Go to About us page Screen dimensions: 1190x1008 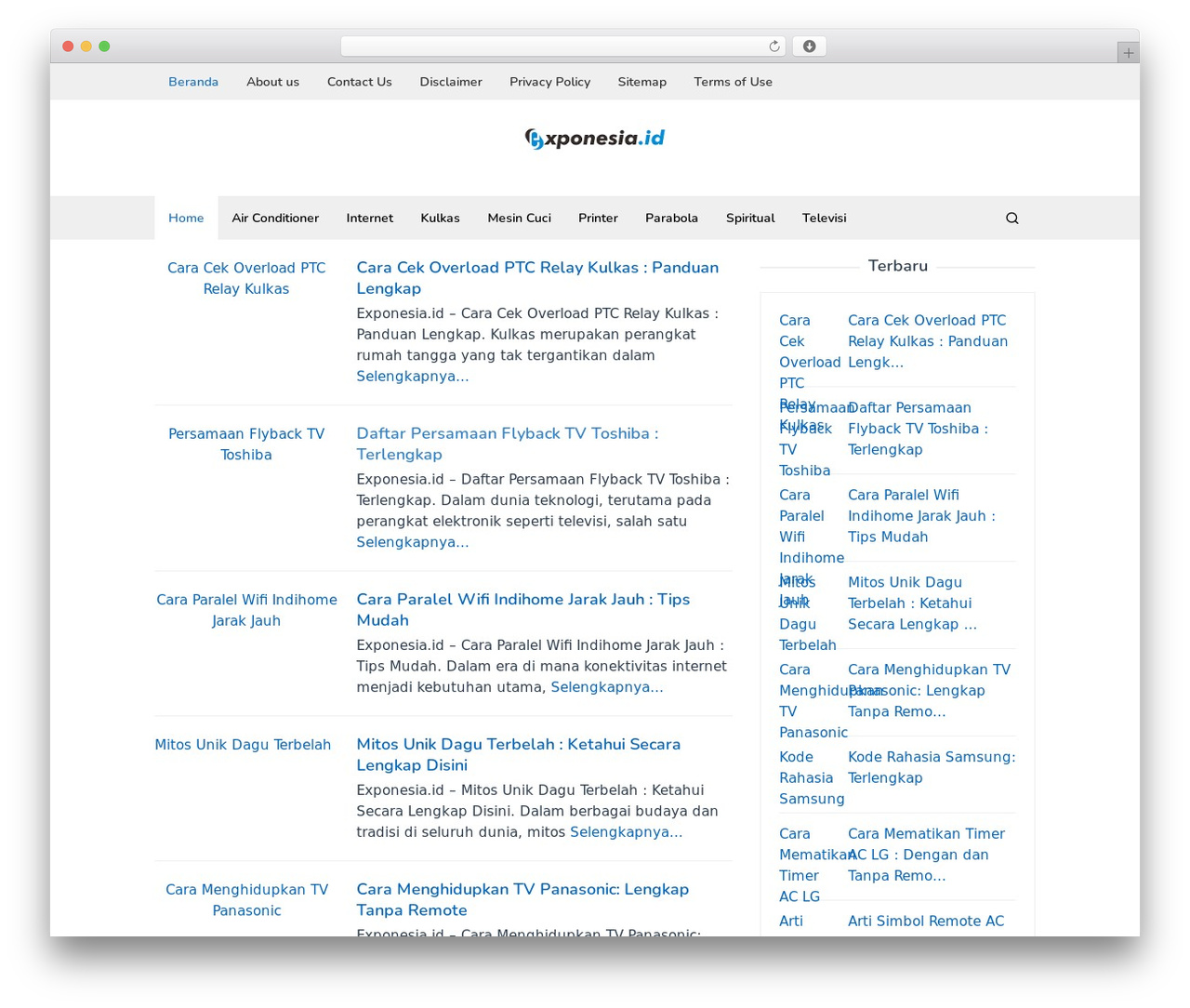point(272,82)
